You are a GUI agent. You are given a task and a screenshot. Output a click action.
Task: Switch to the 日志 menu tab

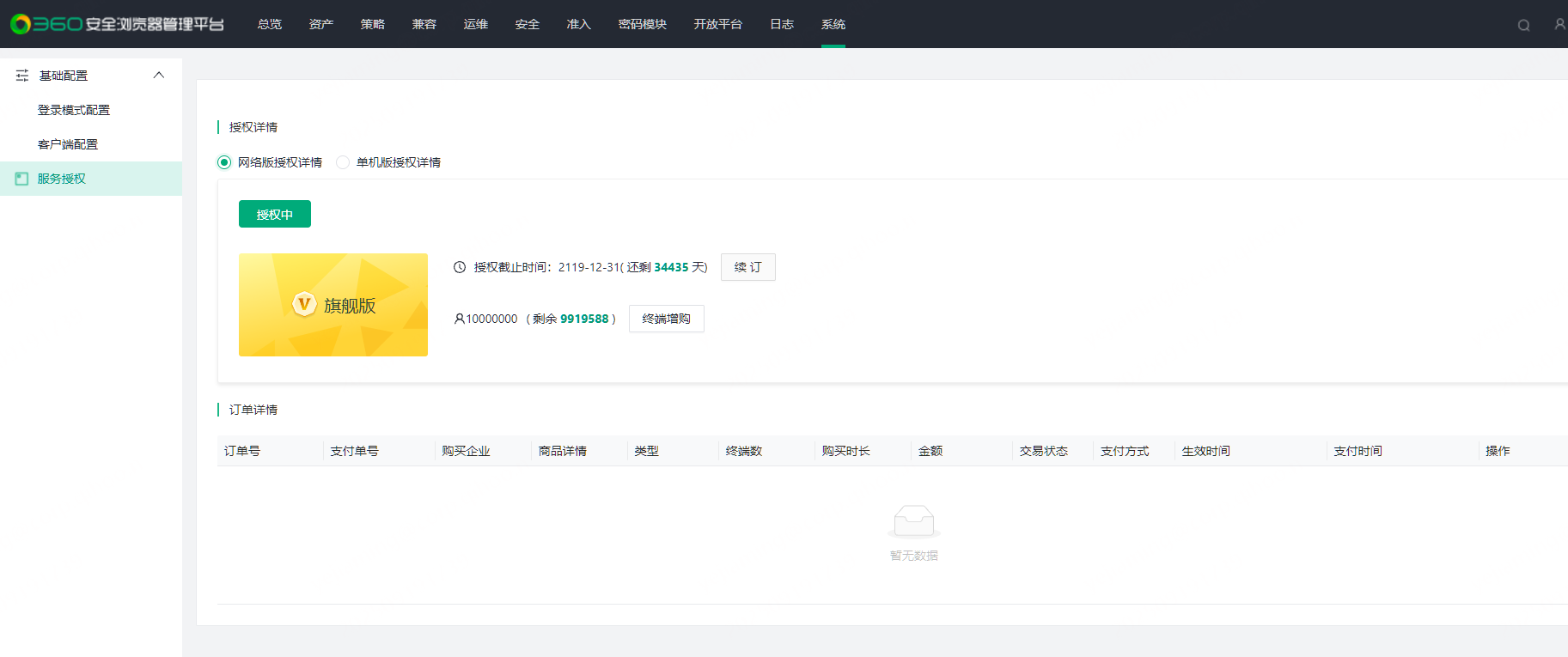tap(781, 24)
